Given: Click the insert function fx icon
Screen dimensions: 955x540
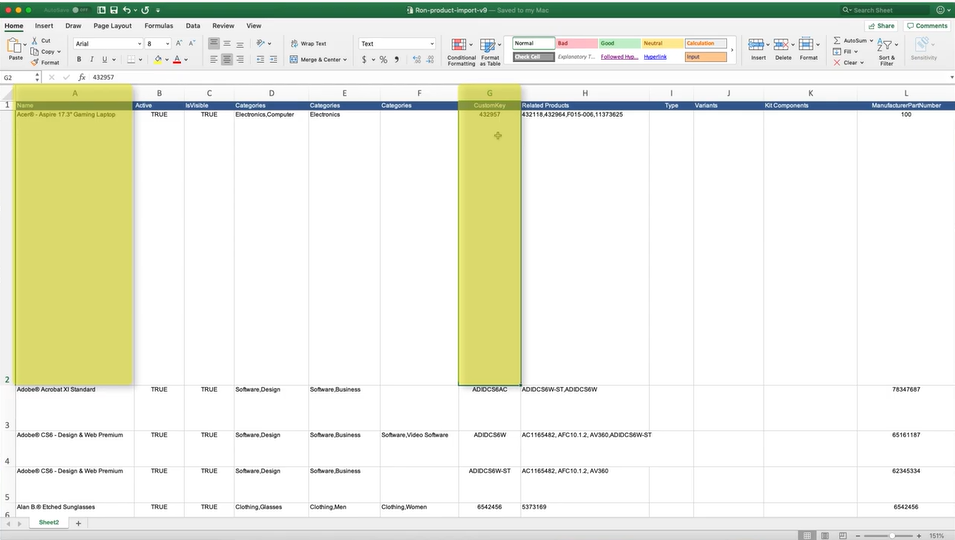Looking at the screenshot, I should [x=82, y=77].
